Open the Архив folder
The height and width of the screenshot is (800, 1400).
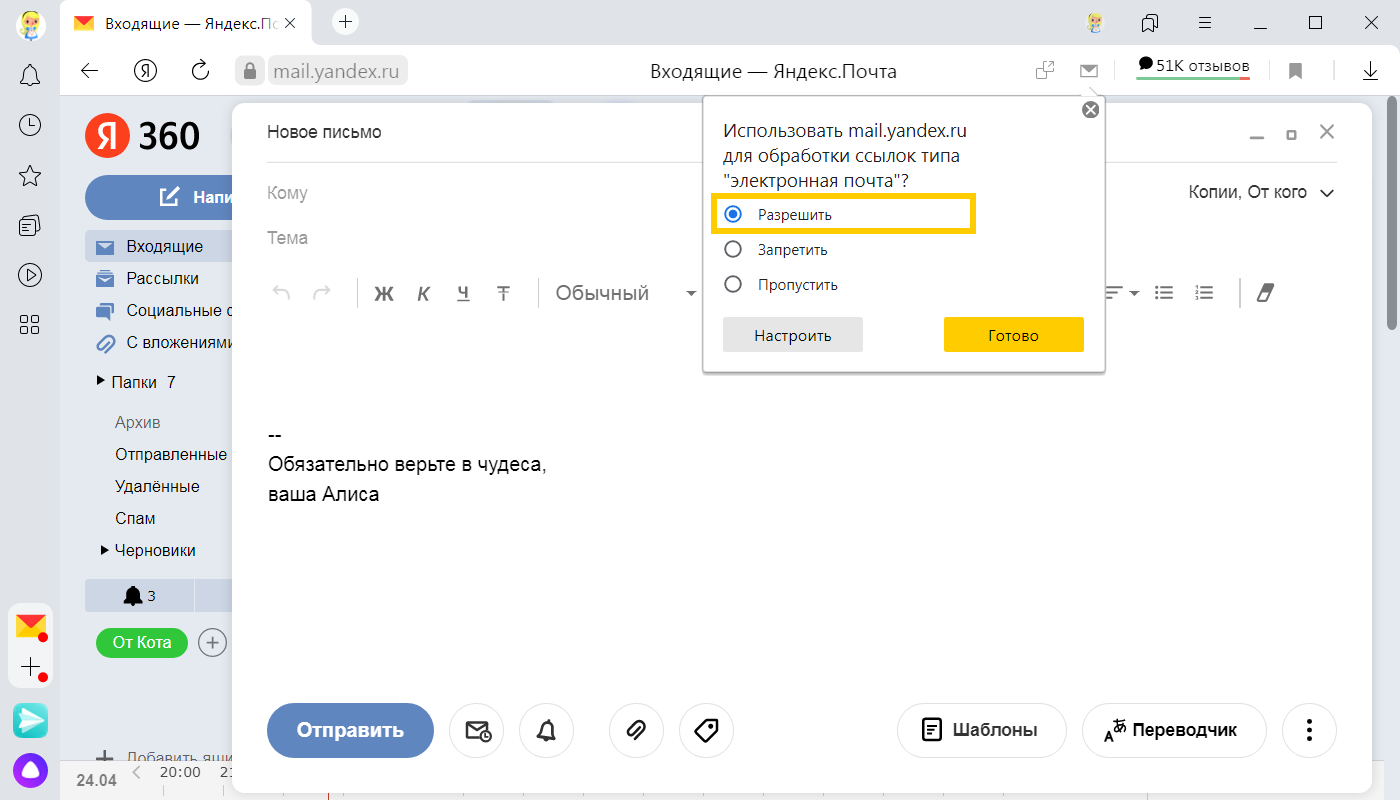[x=138, y=422]
